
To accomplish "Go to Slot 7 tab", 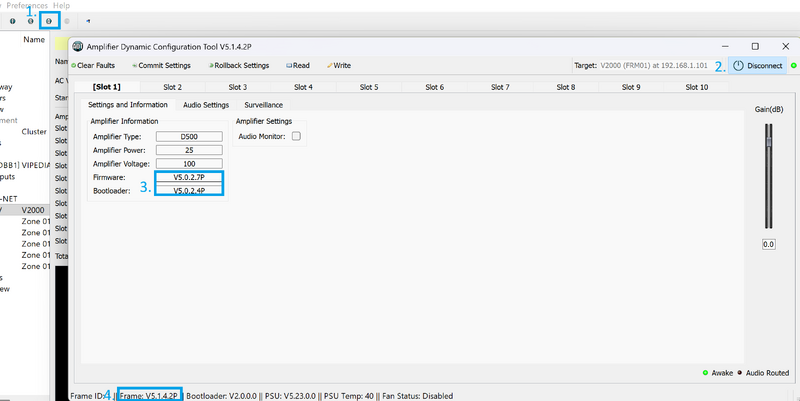I will coord(500,87).
